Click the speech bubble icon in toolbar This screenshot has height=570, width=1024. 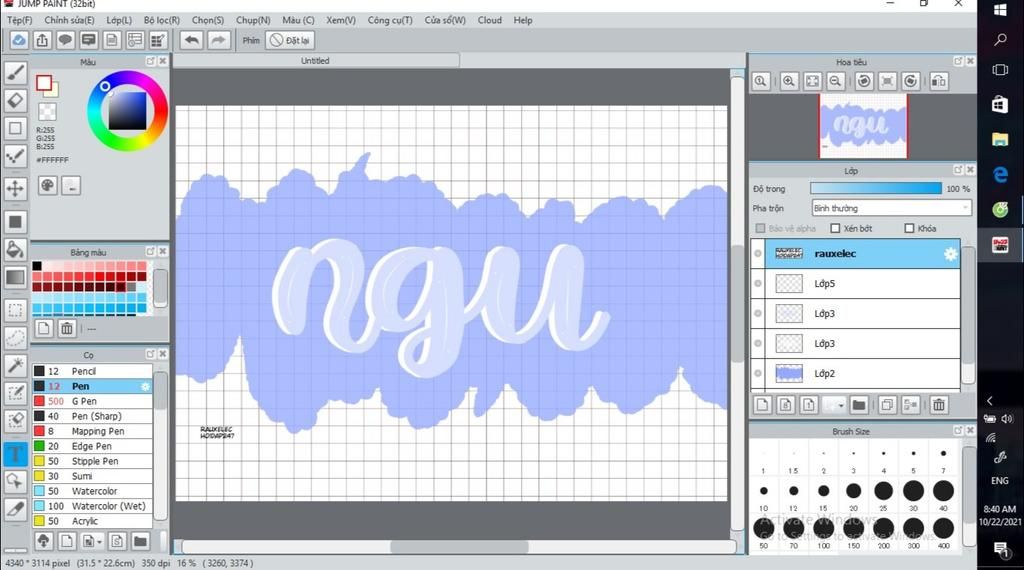tap(65, 40)
